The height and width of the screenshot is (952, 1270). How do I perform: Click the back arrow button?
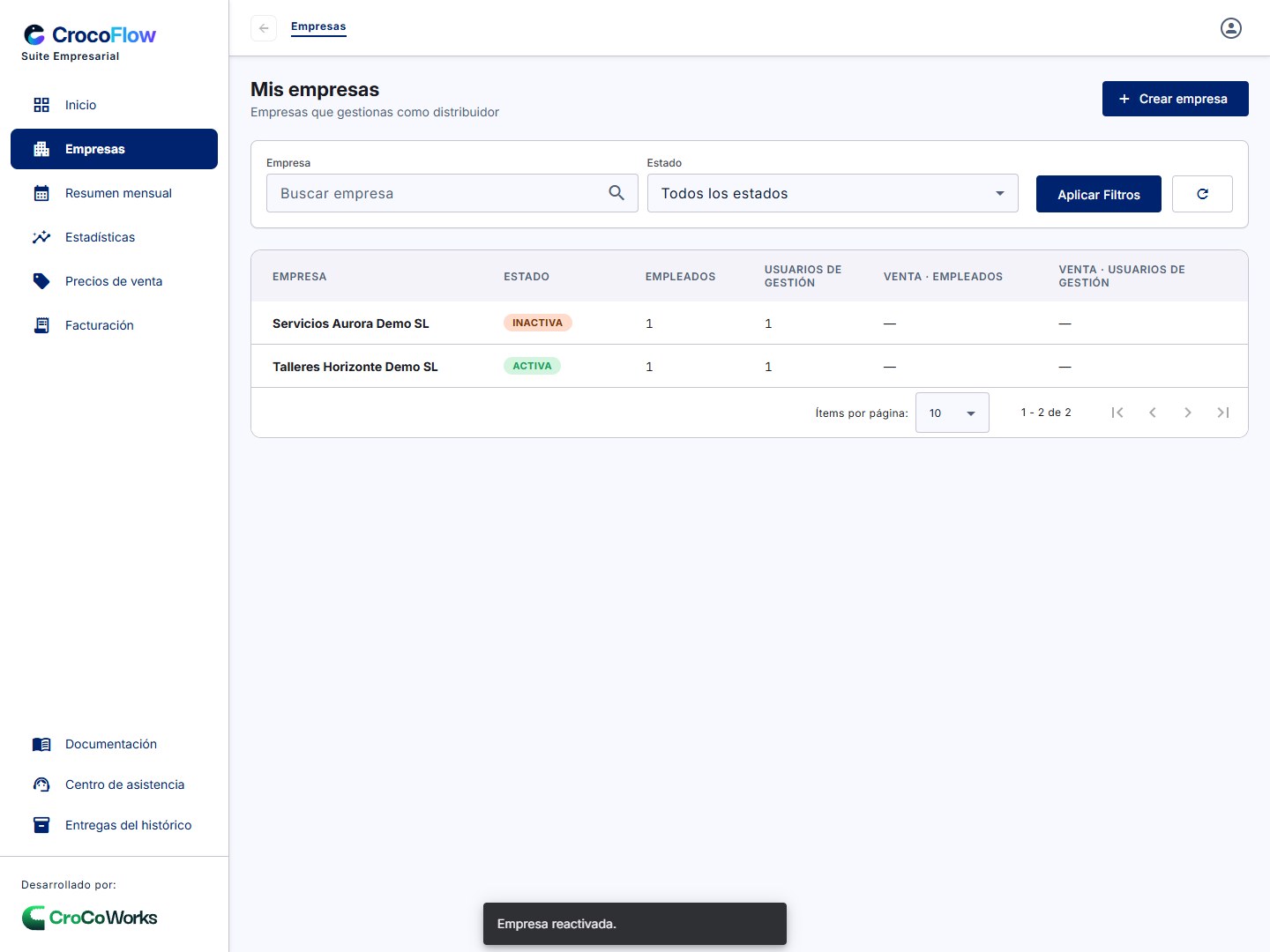[x=264, y=28]
